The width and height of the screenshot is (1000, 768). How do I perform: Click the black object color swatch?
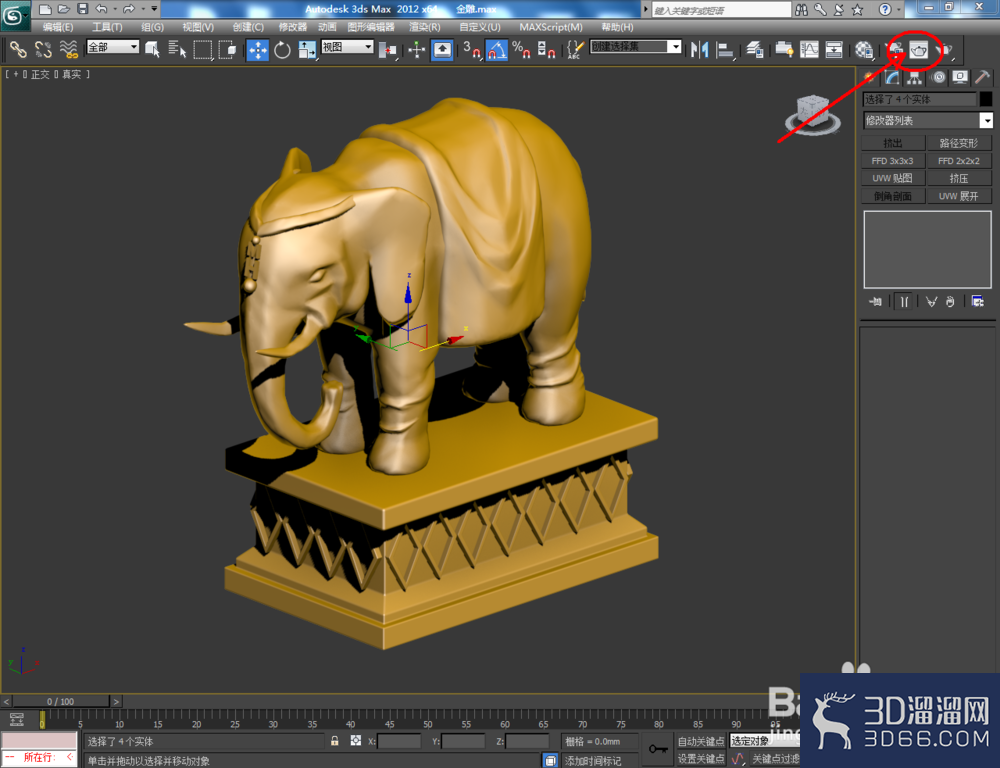pos(986,99)
